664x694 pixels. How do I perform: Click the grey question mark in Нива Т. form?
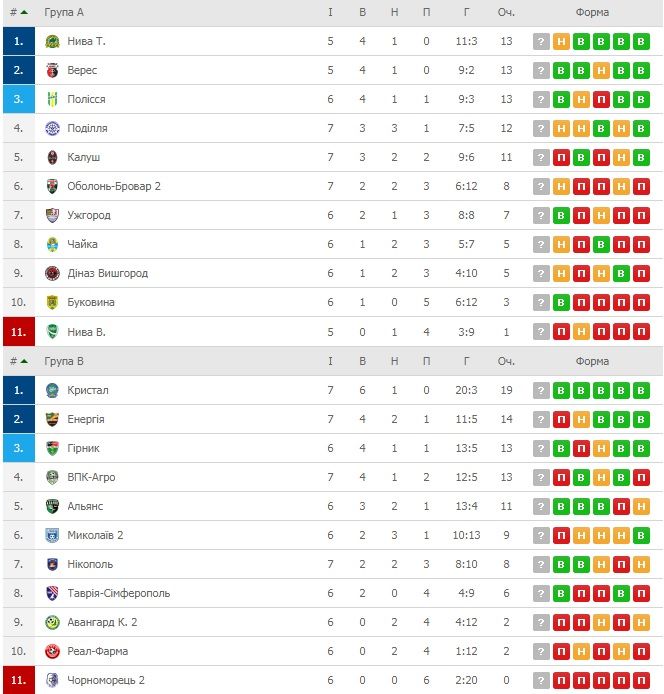coord(541,42)
